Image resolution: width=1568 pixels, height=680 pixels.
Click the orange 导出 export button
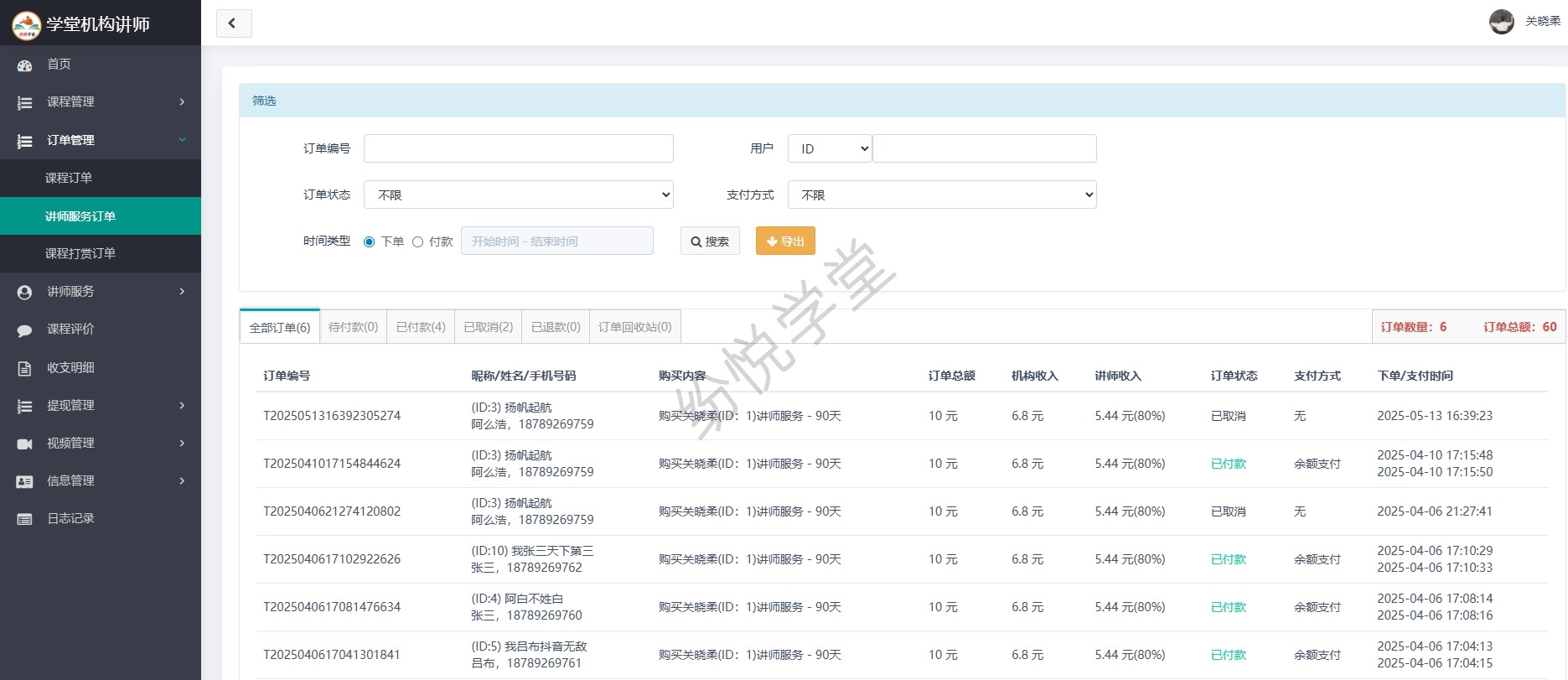coord(784,241)
